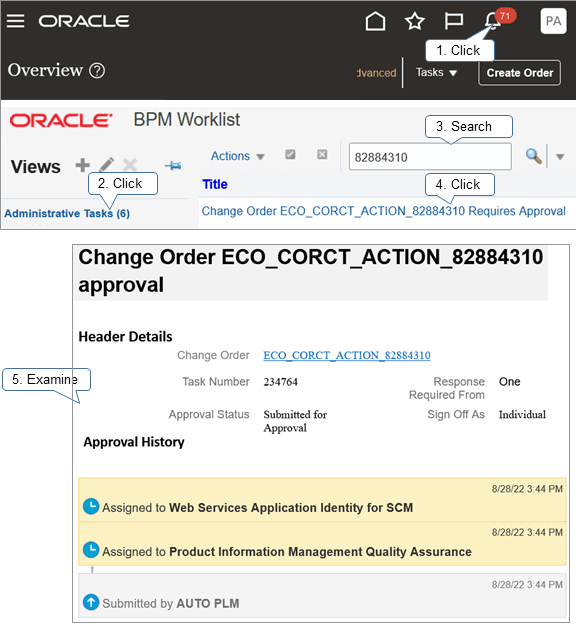This screenshot has height=624, width=576.
Task: Click 'Assigned to Web Services Application Identity' row
Action: 322,500
